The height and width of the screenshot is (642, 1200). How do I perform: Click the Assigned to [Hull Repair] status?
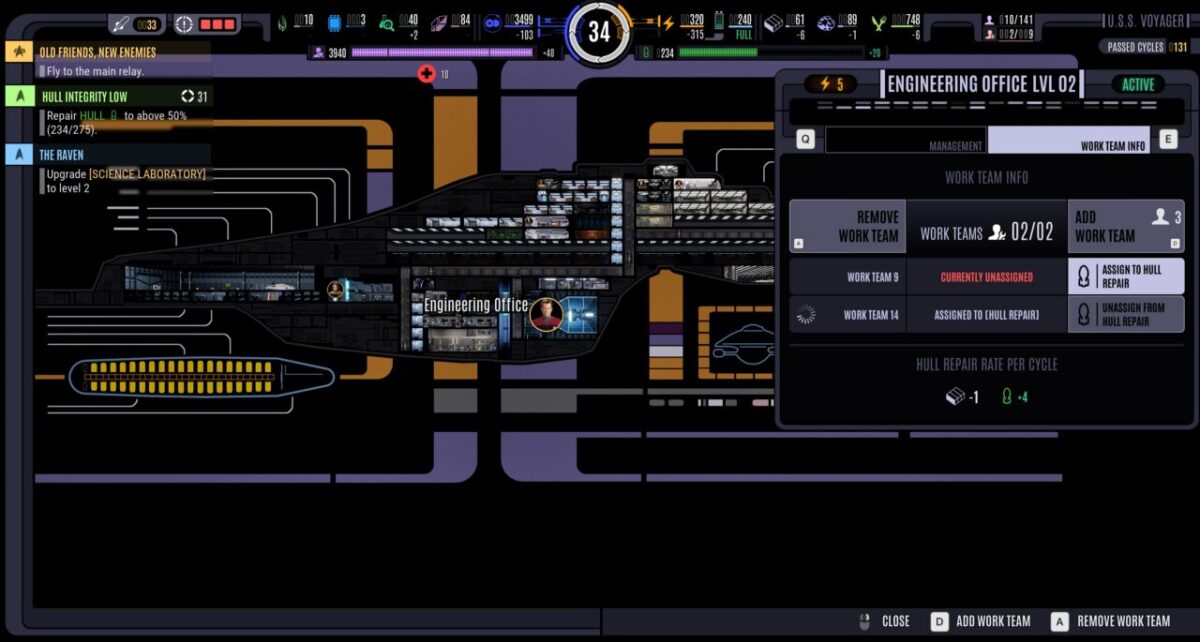click(986, 315)
